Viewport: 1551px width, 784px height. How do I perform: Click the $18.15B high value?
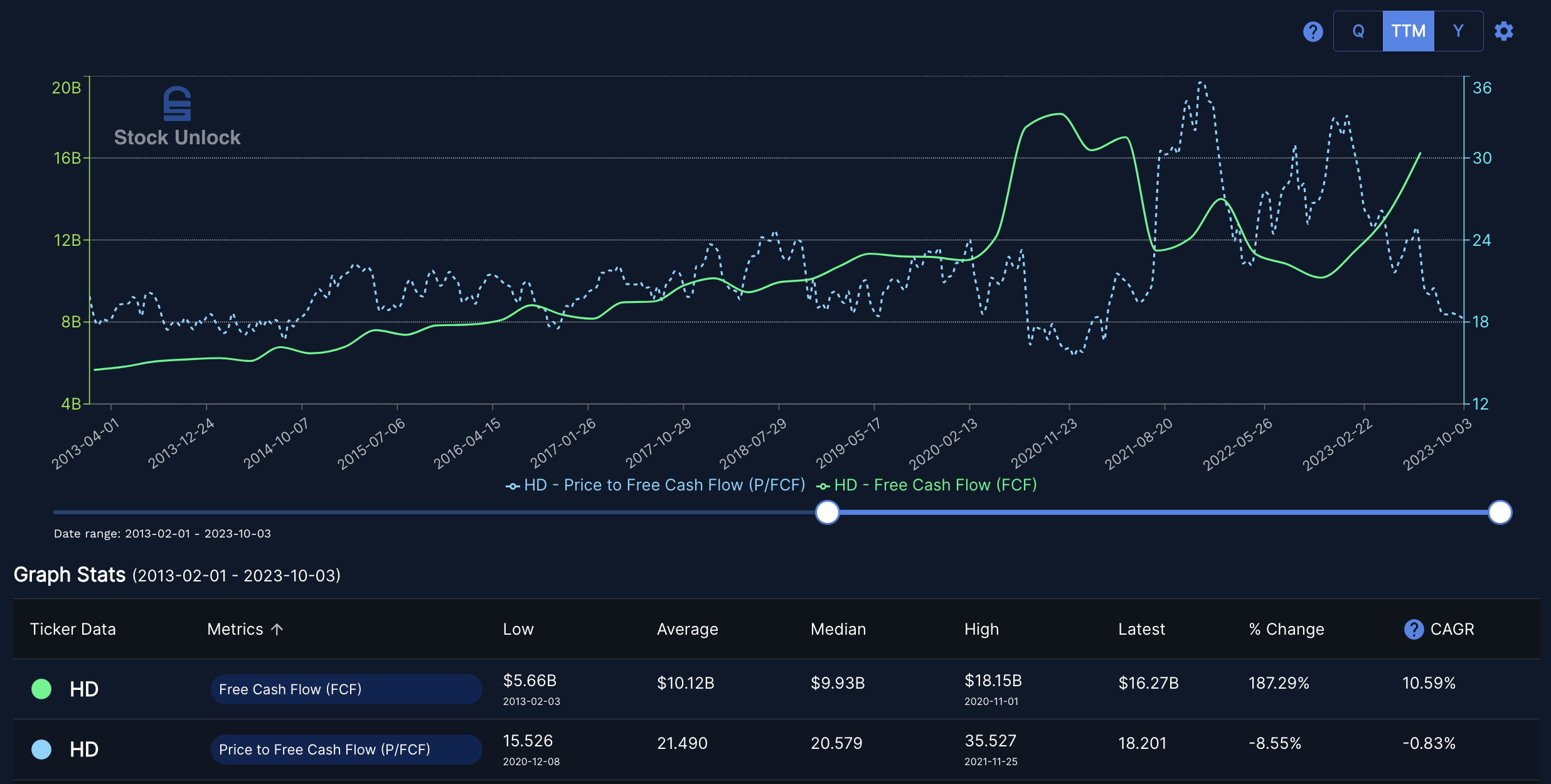(x=993, y=681)
